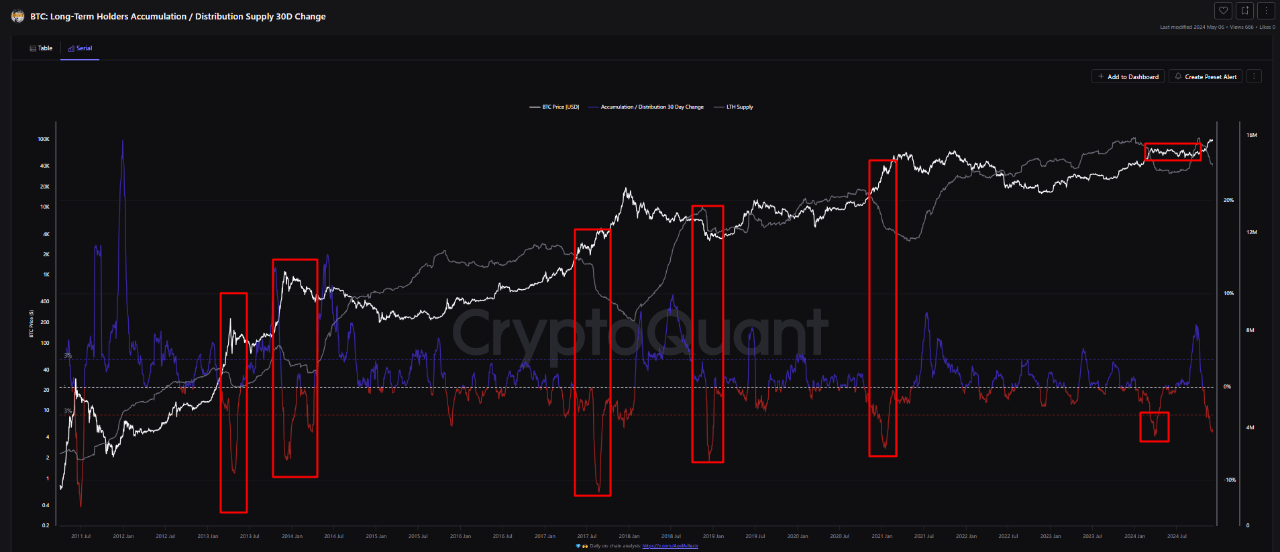The image size is (1280, 552).
Task: Click the Add to Dashboard button
Action: 1128,76
